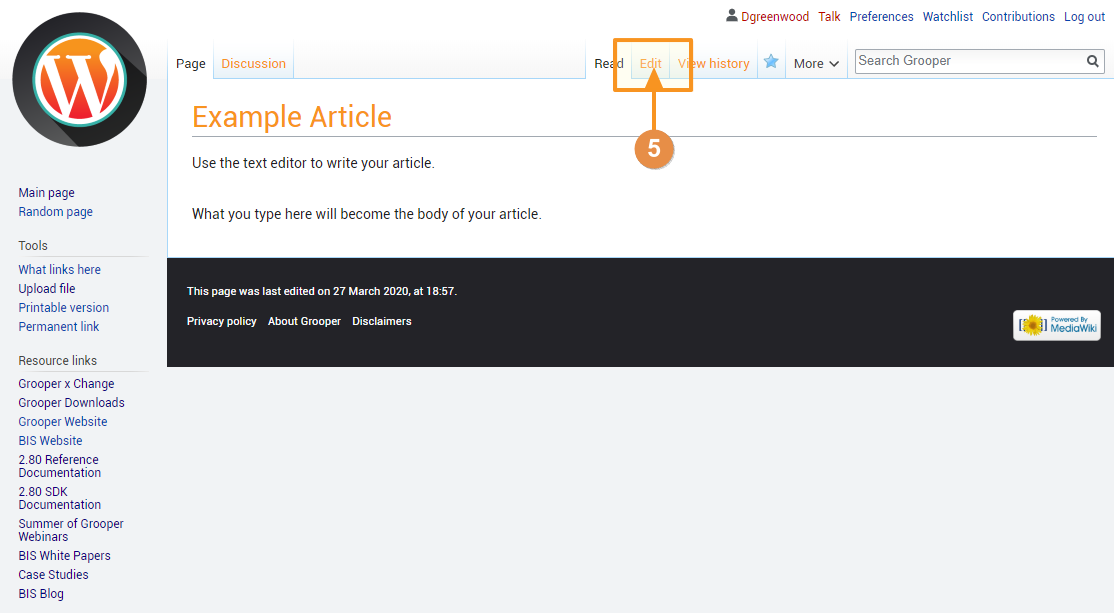Image resolution: width=1114 pixels, height=613 pixels.
Task: Open BIS White Papers link
Action: tap(65, 555)
